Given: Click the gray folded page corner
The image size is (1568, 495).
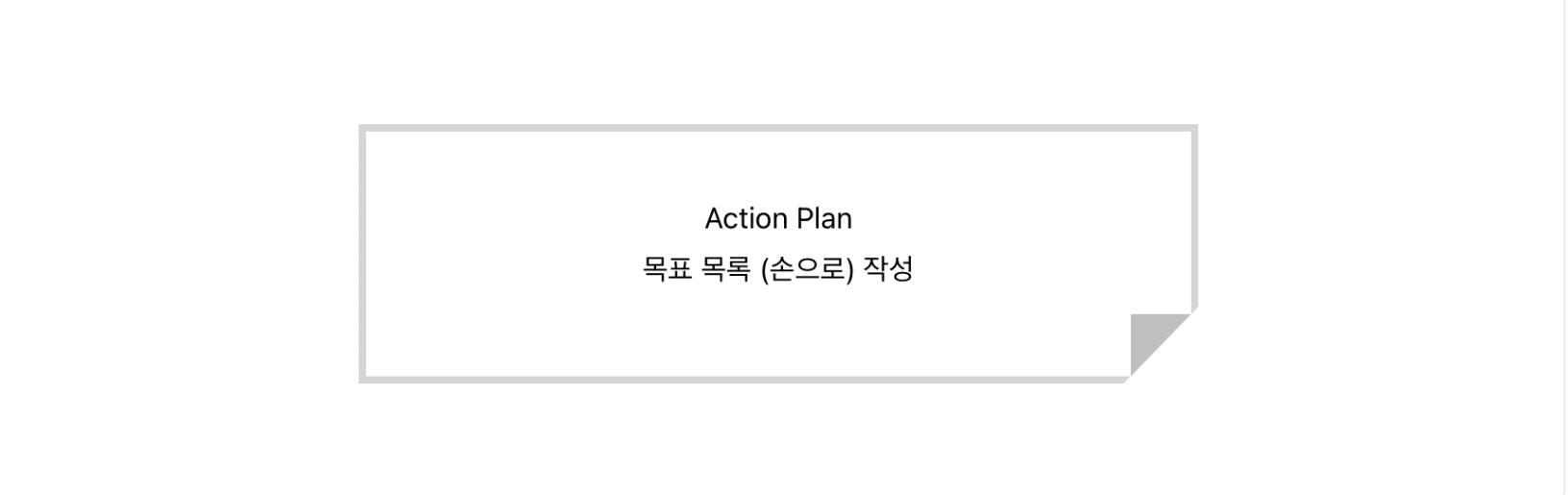Looking at the screenshot, I should tap(1151, 334).
